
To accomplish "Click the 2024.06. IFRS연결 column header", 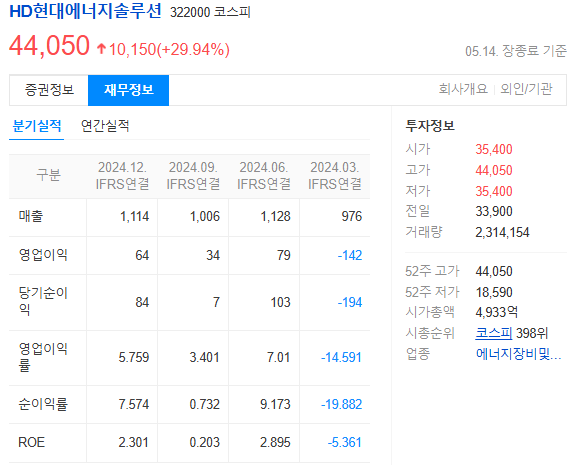I will pos(264,176).
